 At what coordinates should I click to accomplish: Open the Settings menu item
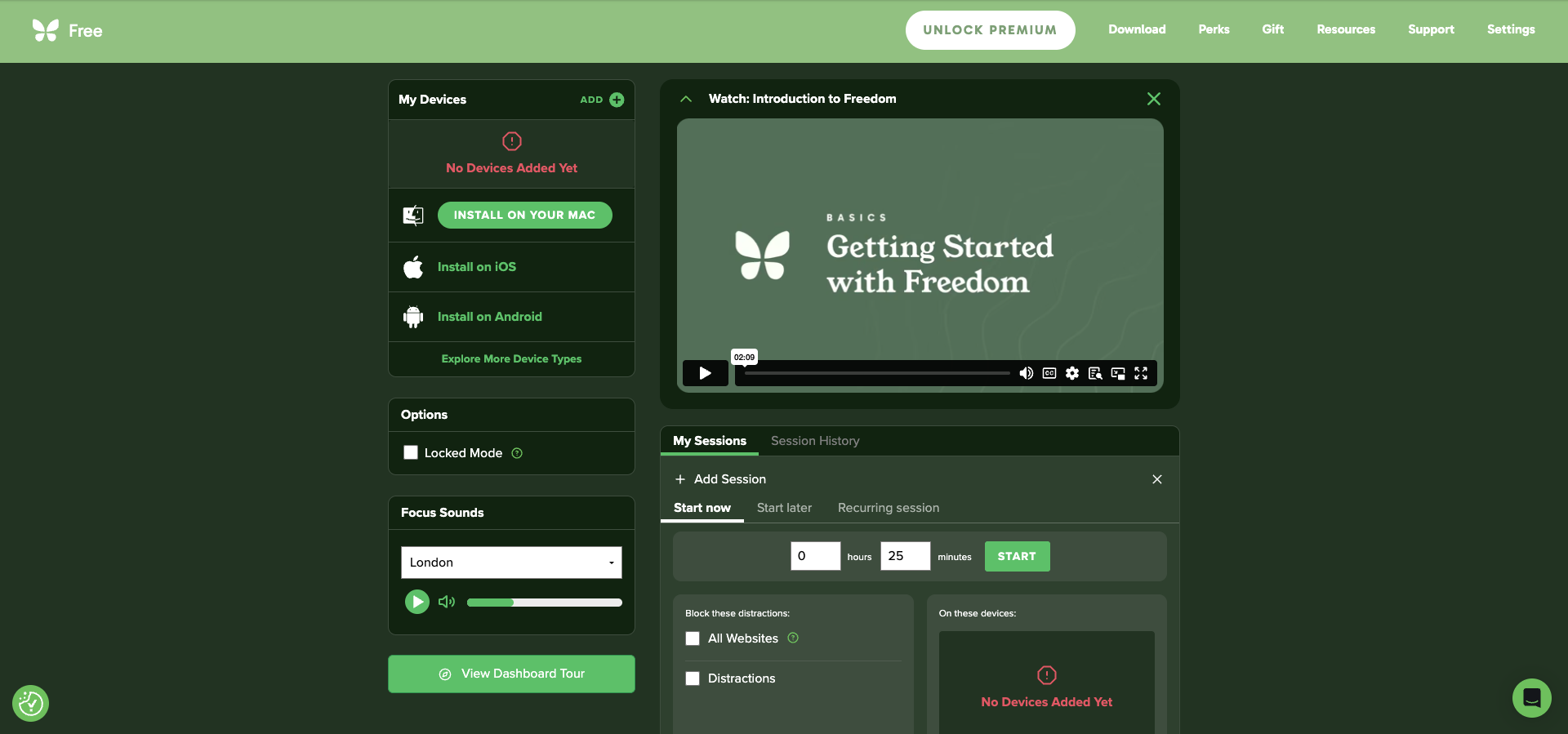[x=1511, y=29]
